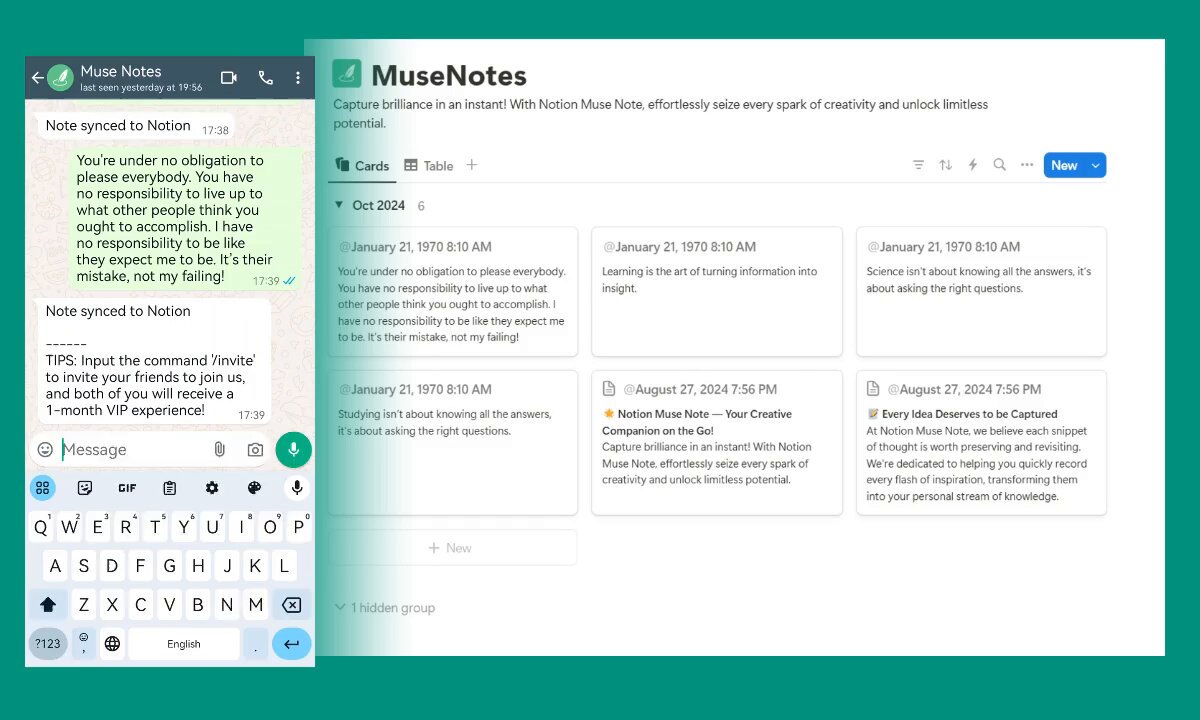1200x720 pixels.
Task: Attach a file with paperclip icon
Action: 219,450
